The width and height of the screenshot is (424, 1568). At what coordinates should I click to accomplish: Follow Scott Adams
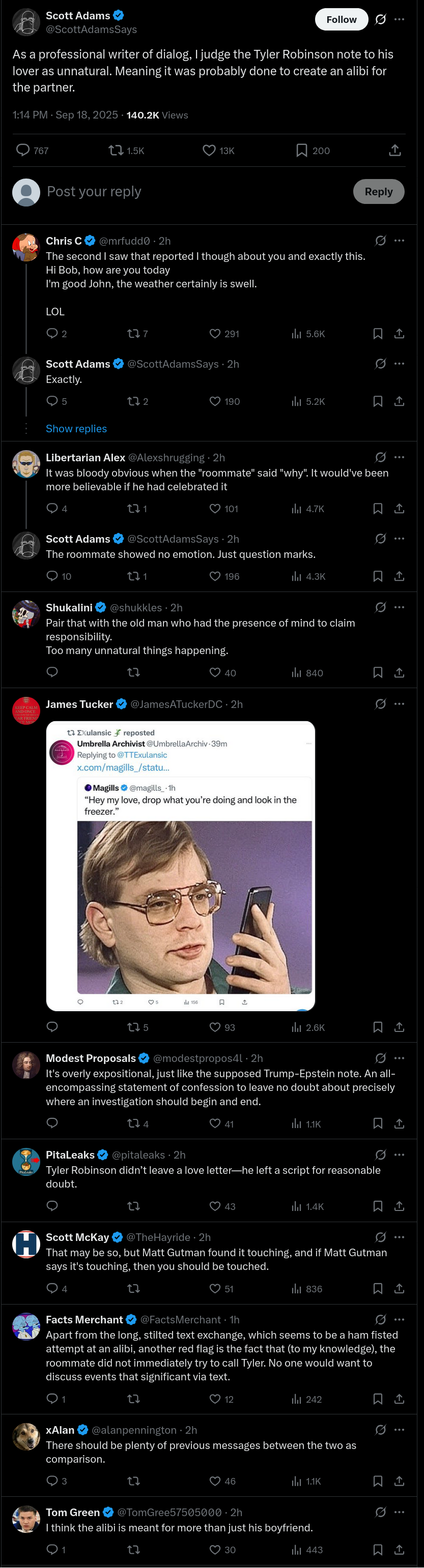(x=341, y=19)
